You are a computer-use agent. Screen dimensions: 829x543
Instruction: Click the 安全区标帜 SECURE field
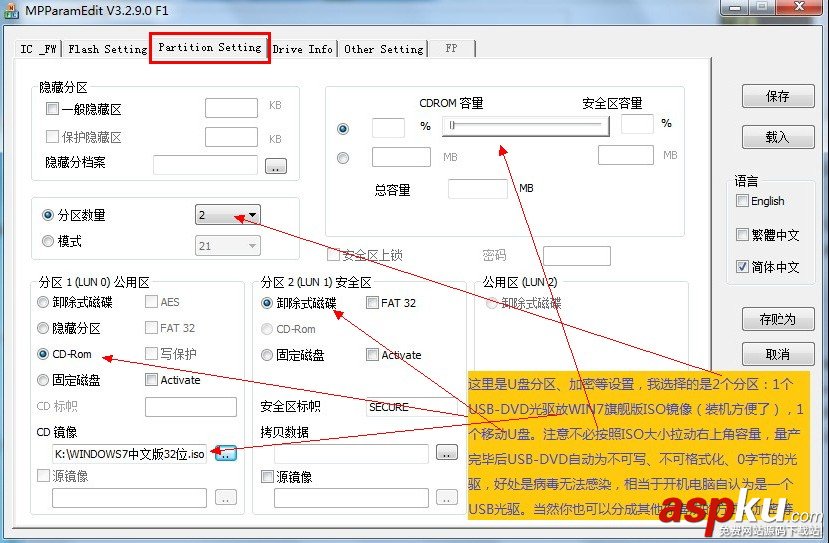[x=412, y=407]
